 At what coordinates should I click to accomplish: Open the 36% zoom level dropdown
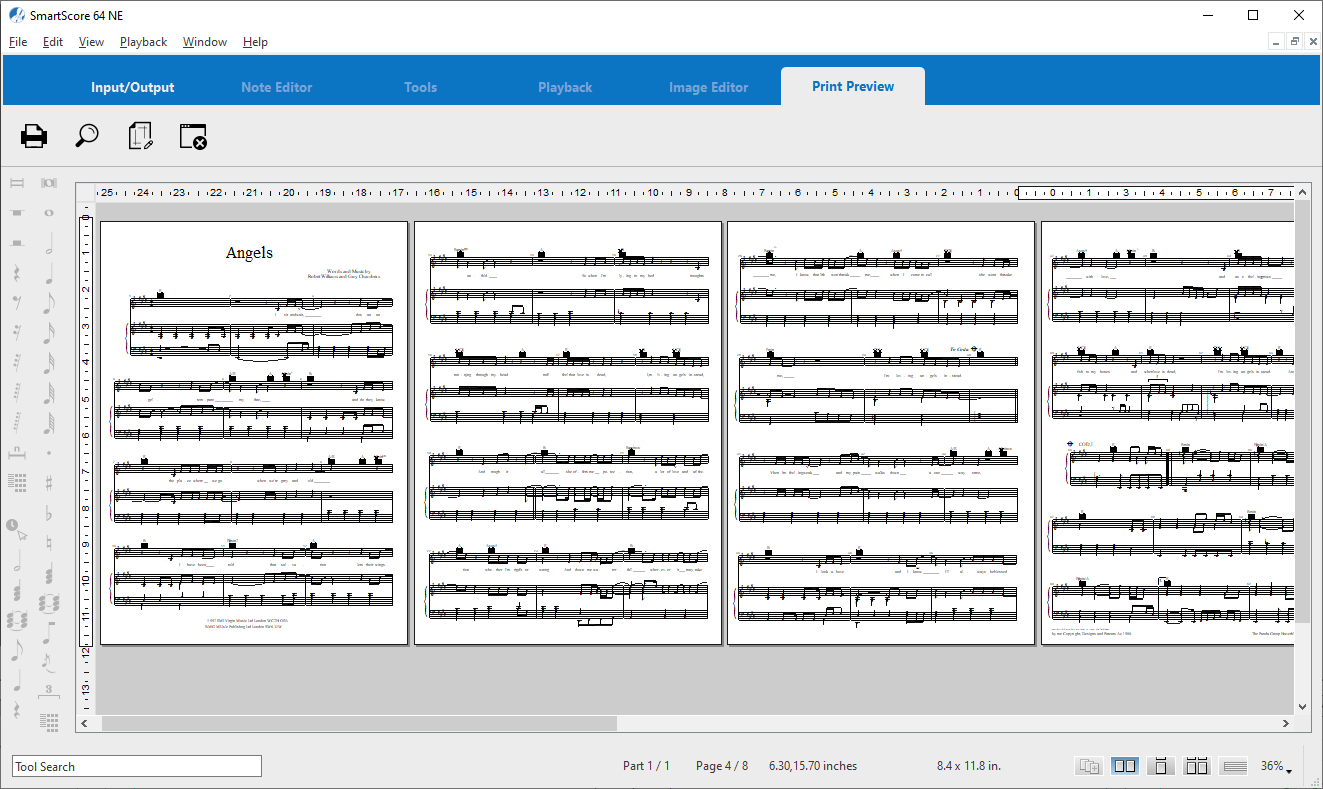(1276, 766)
